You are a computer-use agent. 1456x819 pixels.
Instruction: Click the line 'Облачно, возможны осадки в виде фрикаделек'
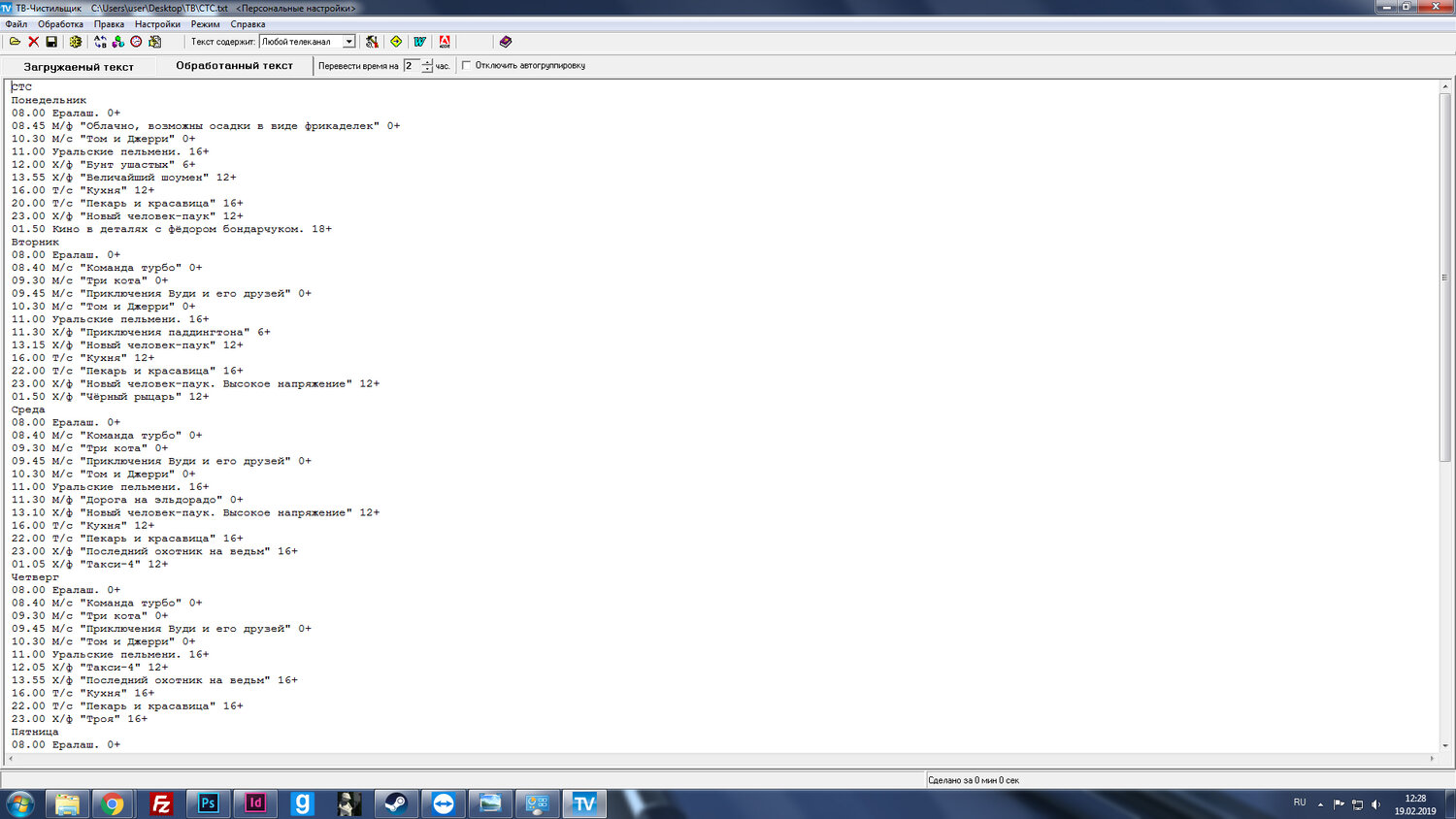pos(206,126)
